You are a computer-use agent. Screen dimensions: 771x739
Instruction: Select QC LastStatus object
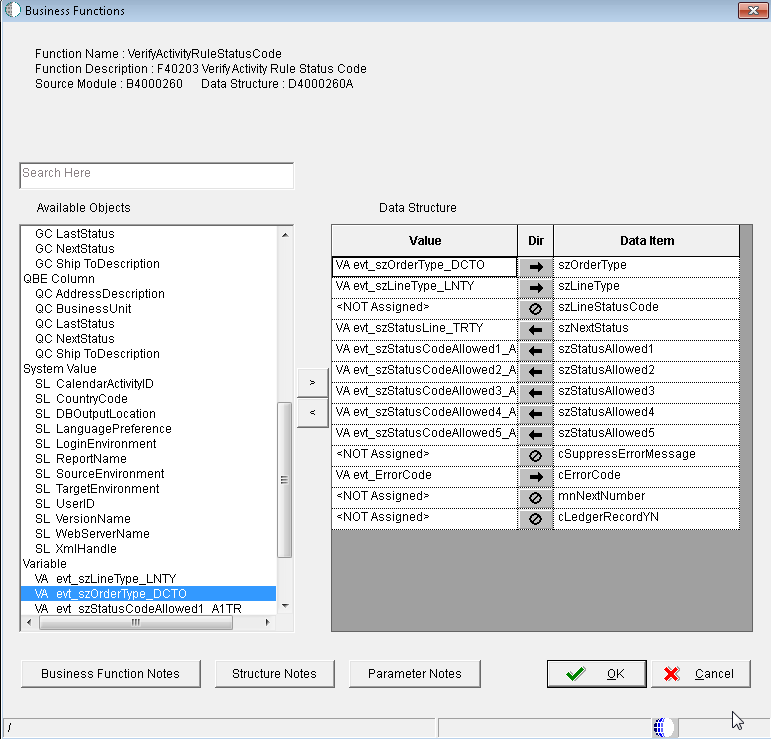click(x=75, y=324)
